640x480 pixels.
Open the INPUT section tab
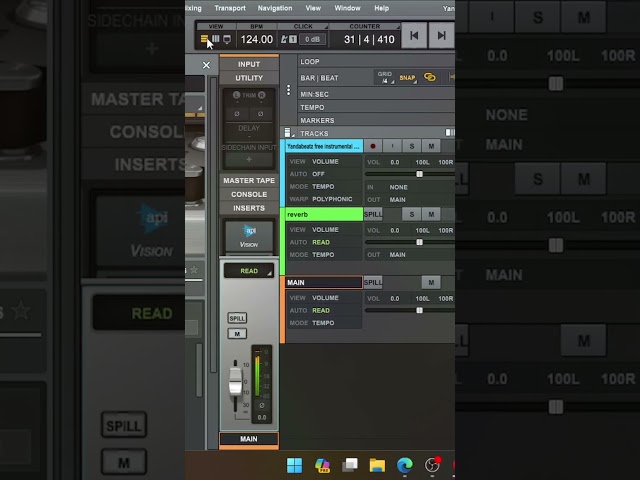pos(249,64)
